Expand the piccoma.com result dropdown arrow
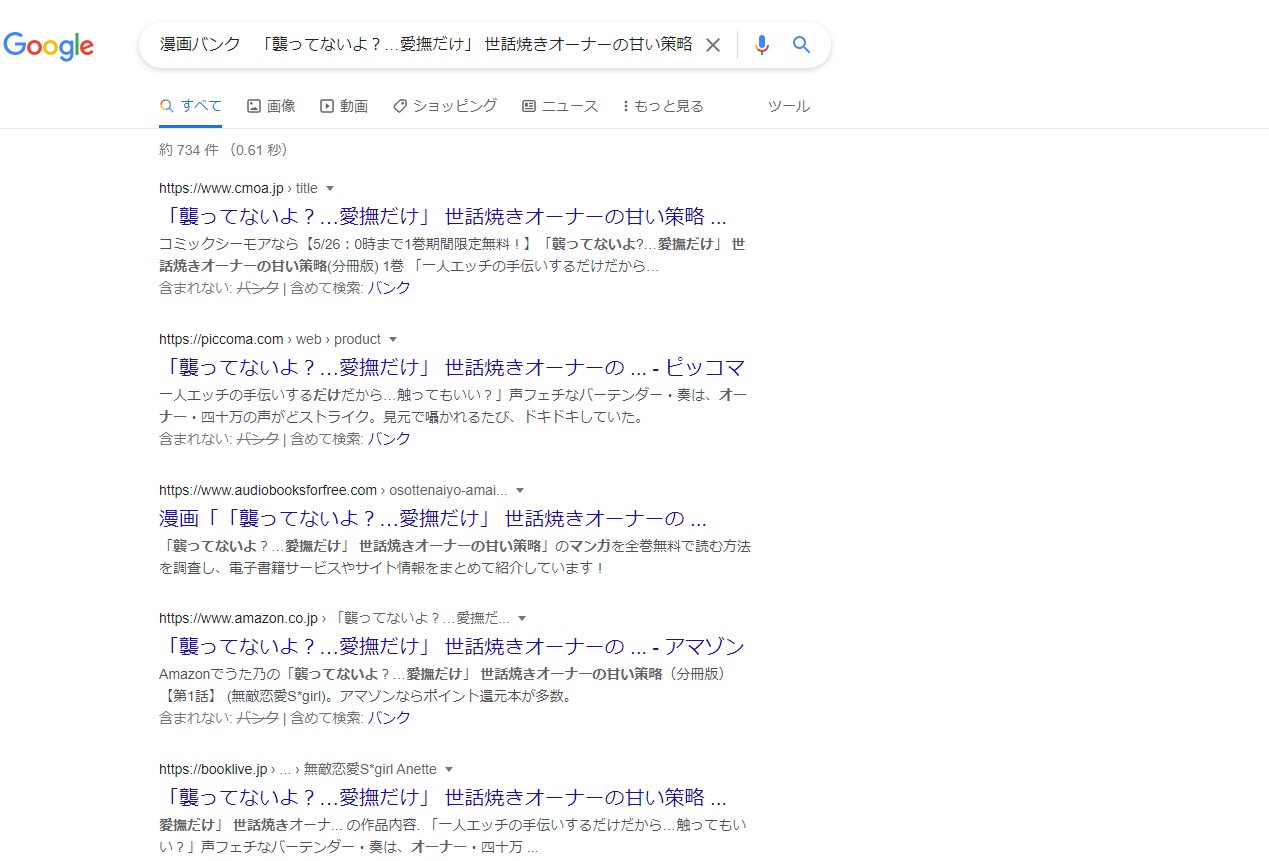1269x861 pixels. 393,339
